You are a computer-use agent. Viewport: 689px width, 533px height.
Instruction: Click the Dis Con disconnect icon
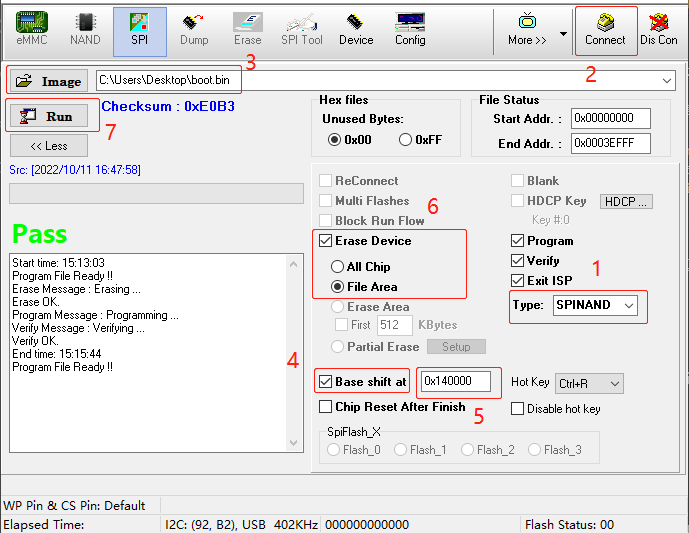(x=659, y=28)
